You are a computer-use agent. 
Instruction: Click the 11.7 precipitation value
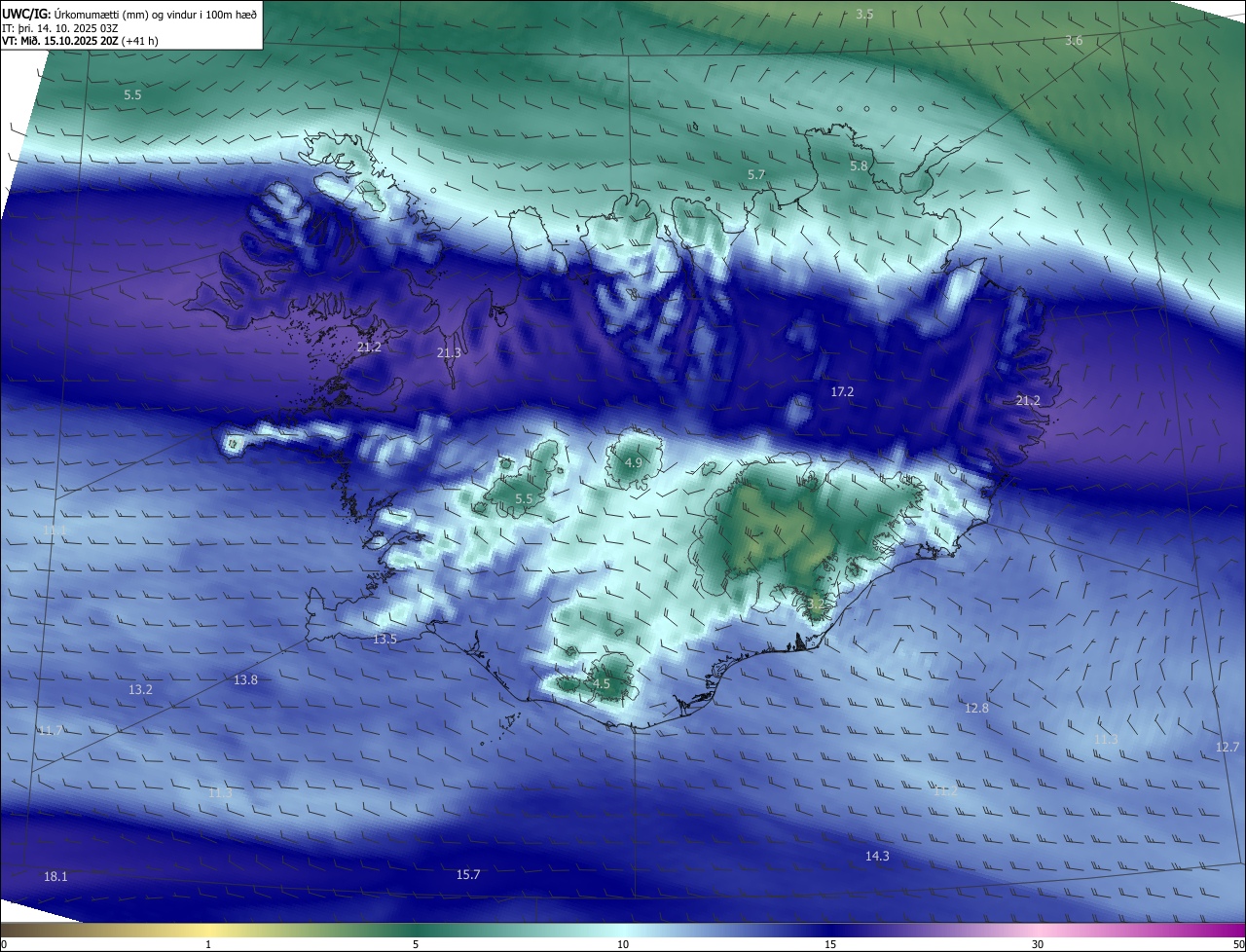[51, 730]
